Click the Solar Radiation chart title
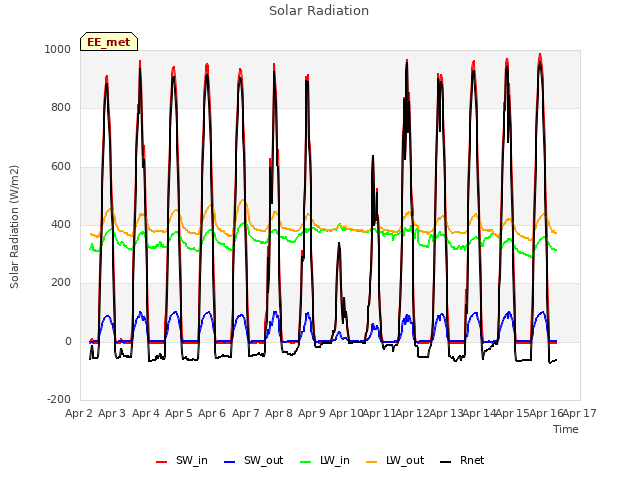This screenshot has height=480, width=640. [319, 11]
